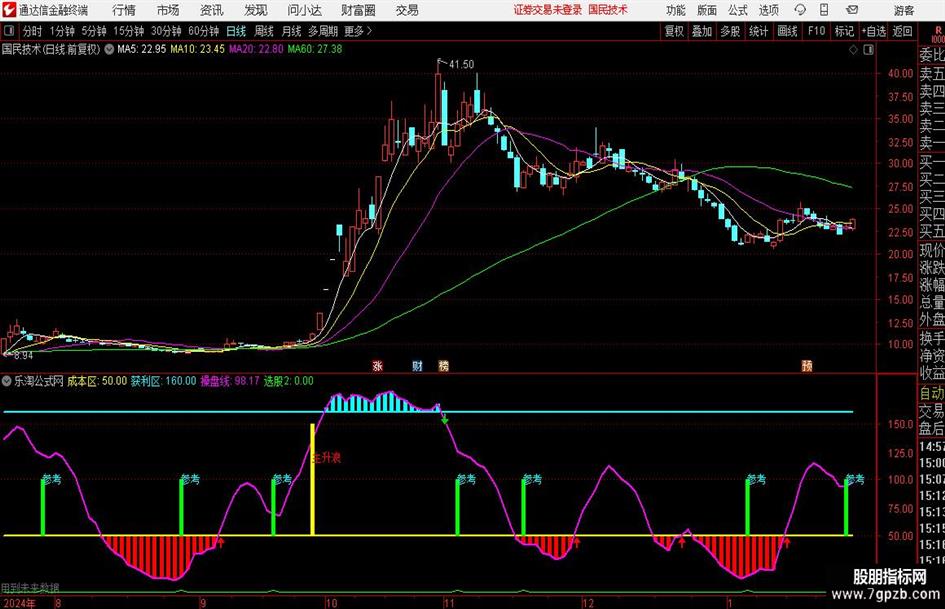Click the 国民技术 red stock name link

608,10
